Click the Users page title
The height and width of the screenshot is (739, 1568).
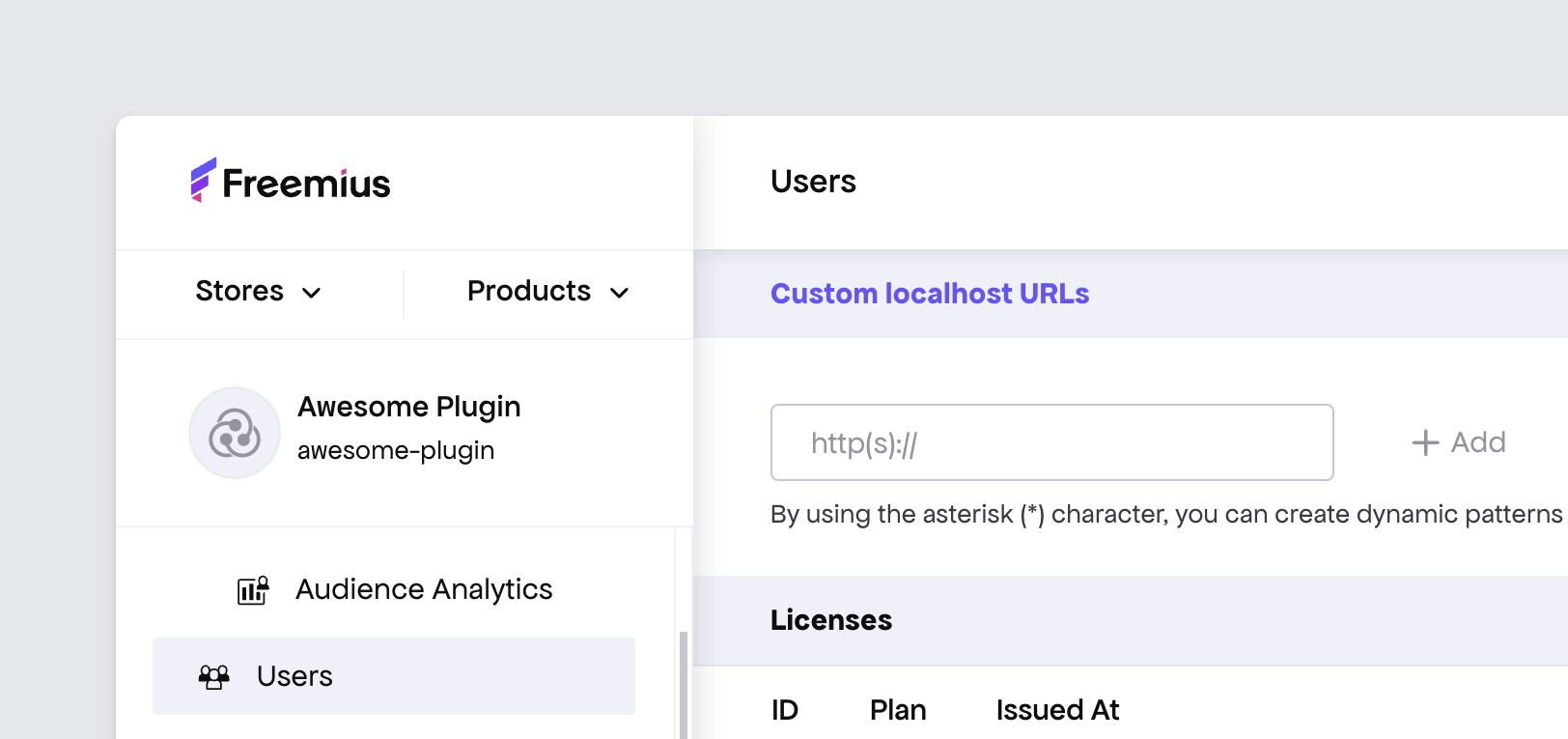(x=813, y=182)
